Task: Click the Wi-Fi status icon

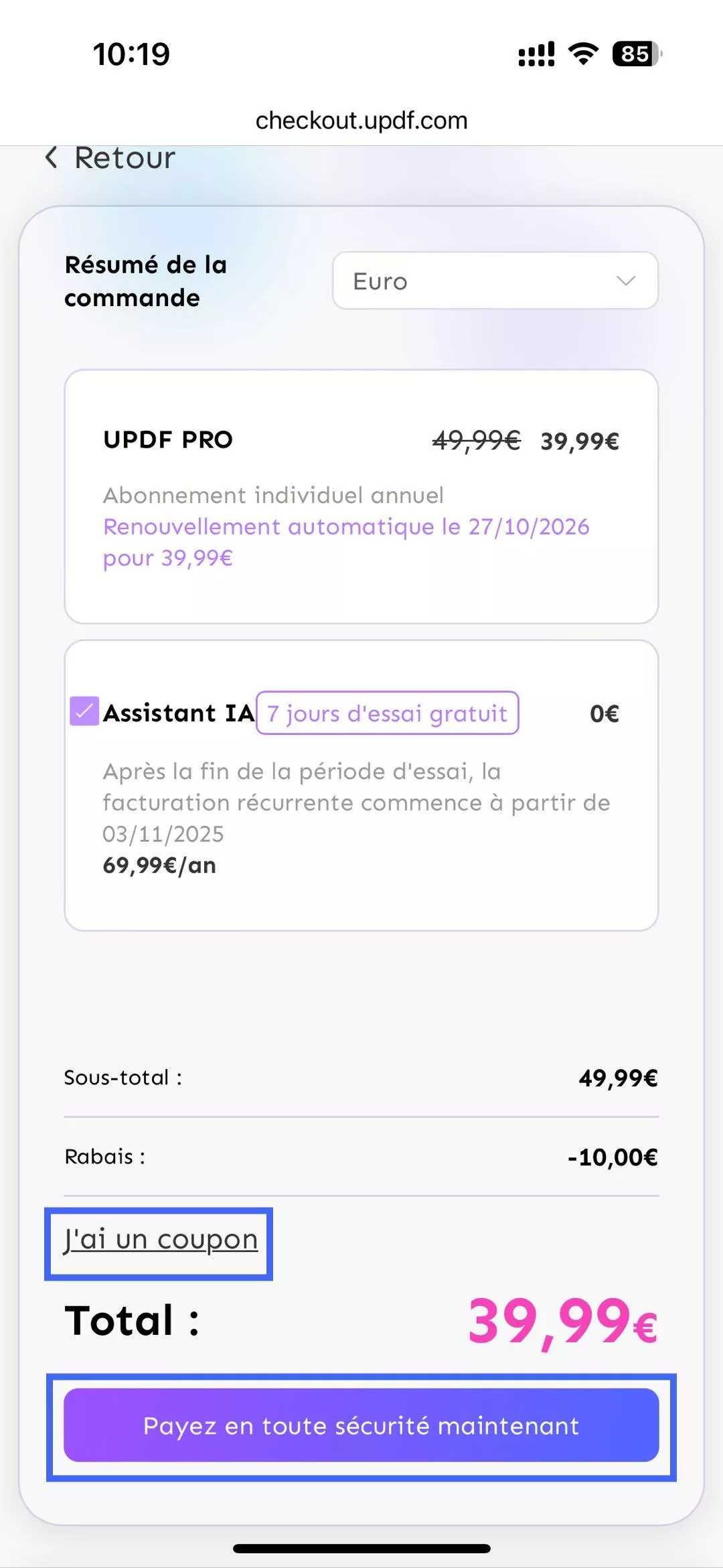Action: pos(583,54)
